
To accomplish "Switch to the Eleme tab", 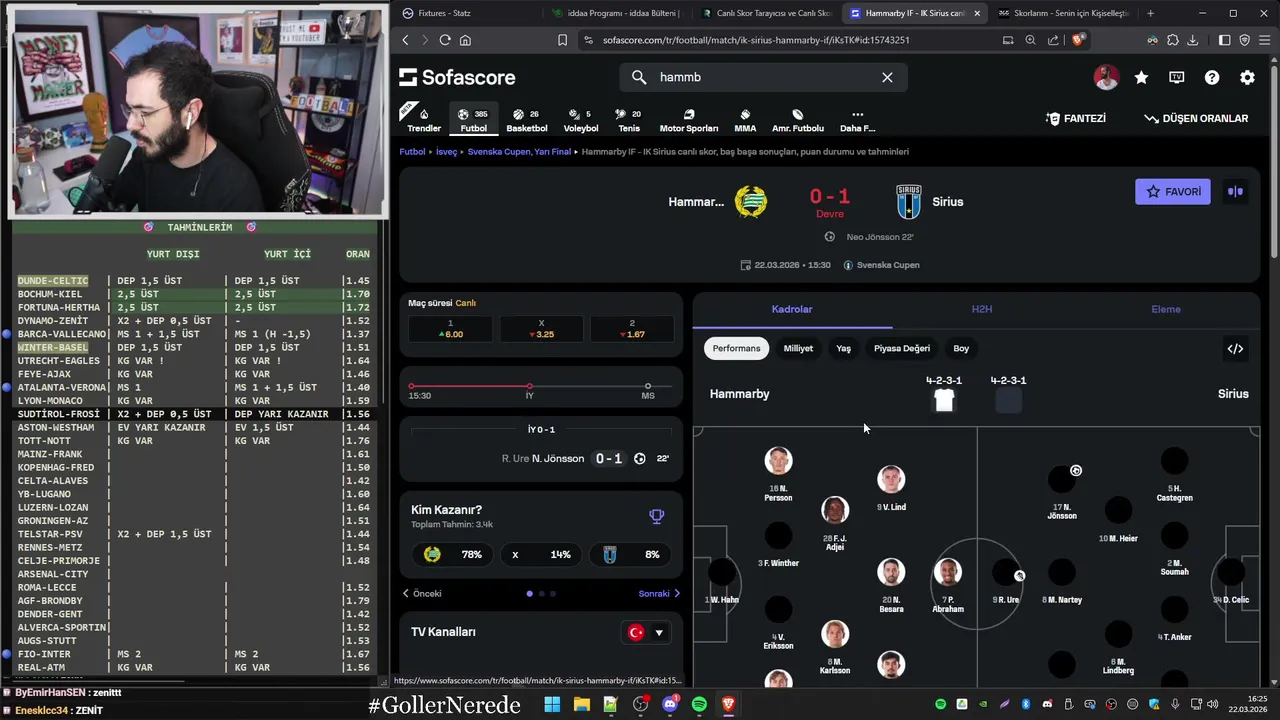I will coord(1166,309).
